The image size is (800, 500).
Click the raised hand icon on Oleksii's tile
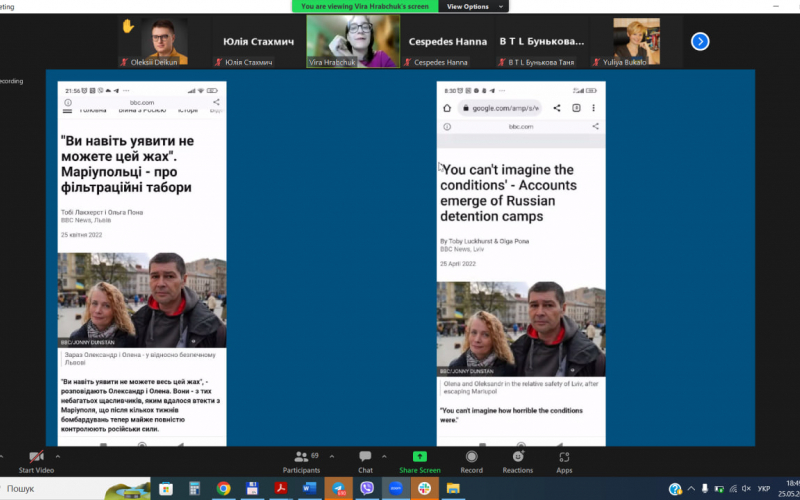(x=128, y=26)
